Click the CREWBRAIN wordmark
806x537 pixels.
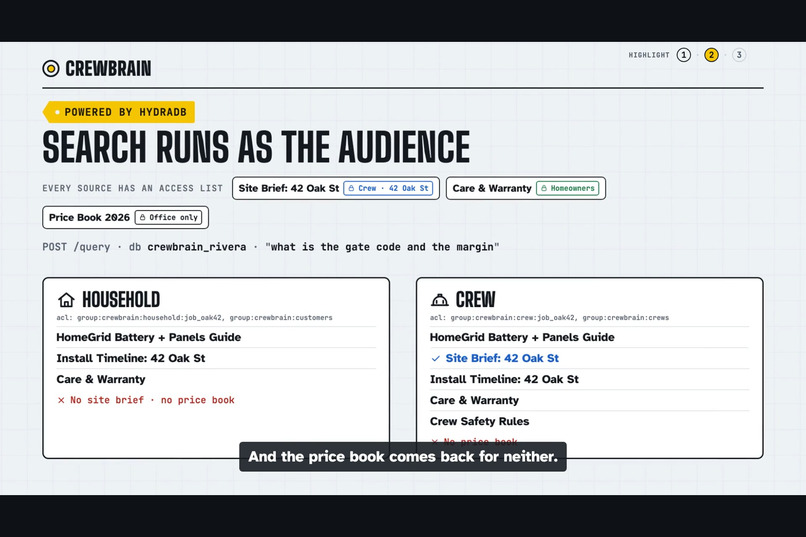pyautogui.click(x=108, y=68)
